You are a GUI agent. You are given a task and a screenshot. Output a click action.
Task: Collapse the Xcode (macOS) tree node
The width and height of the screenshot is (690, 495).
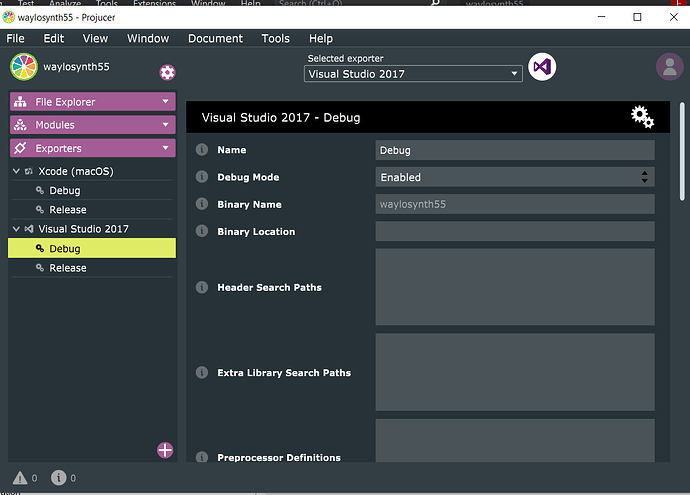click(16, 171)
